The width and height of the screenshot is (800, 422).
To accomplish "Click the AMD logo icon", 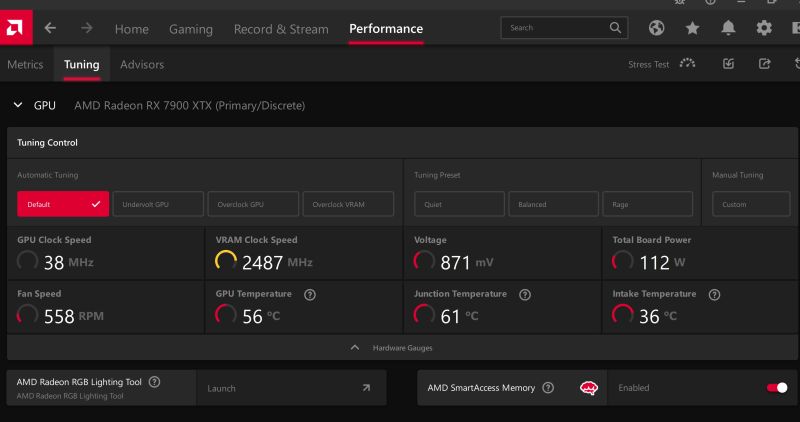I will coord(16,28).
